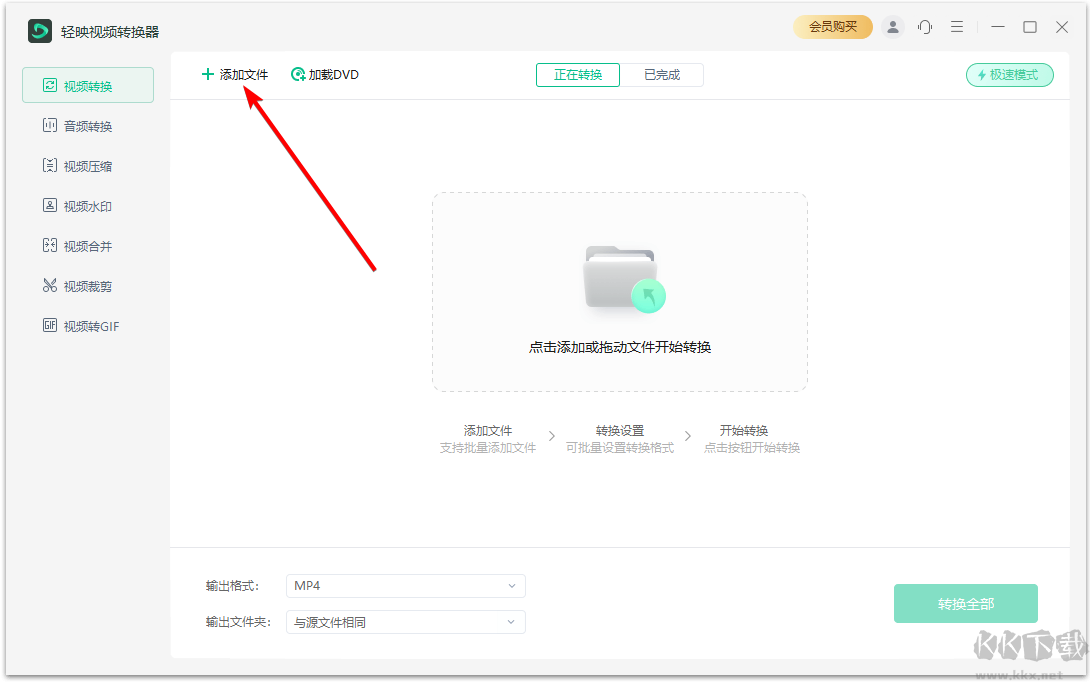
Task: Open the 视频转GIF converter
Action: [x=88, y=325]
